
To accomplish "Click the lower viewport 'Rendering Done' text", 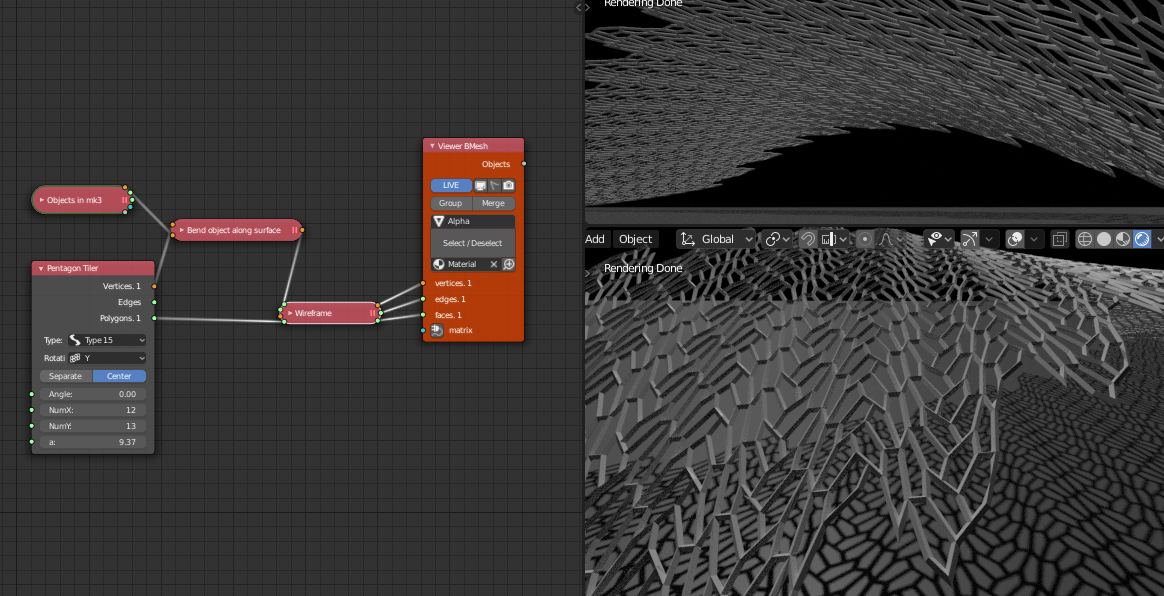I will (643, 268).
